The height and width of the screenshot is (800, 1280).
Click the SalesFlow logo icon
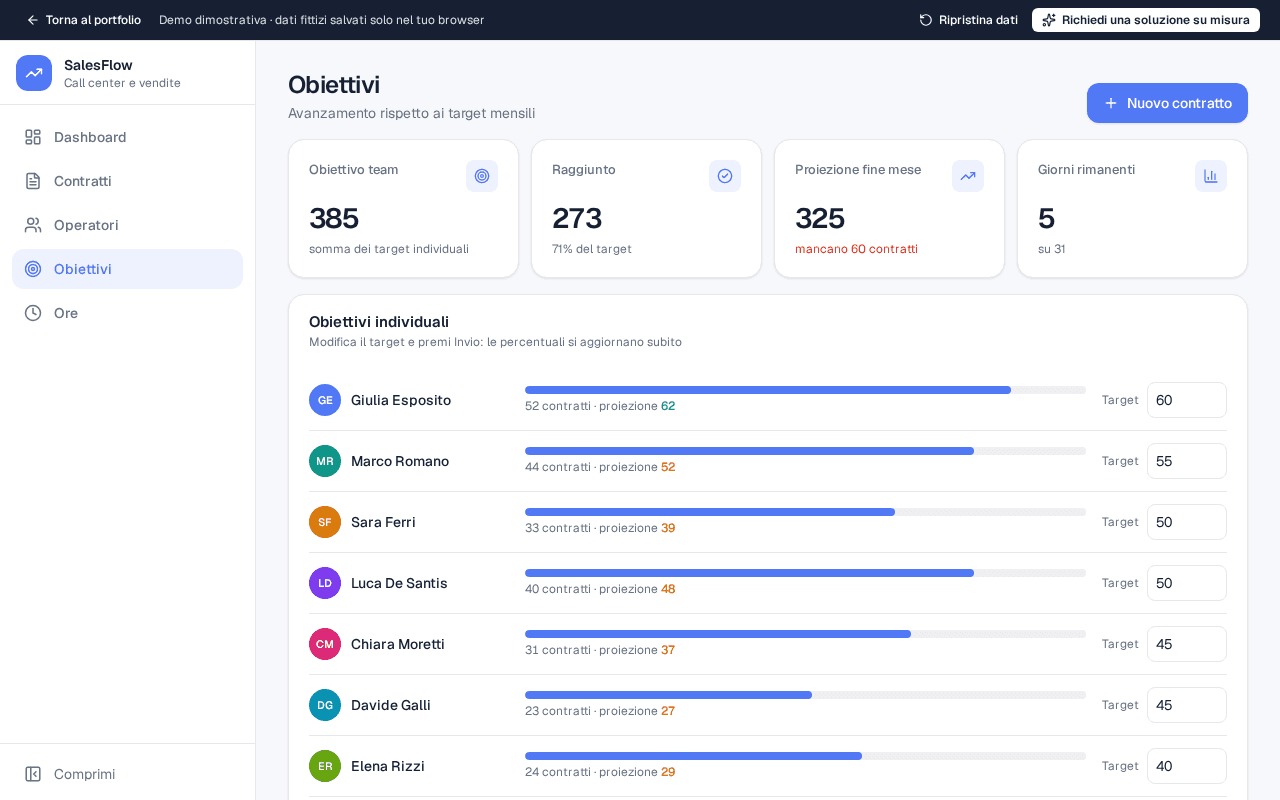(x=34, y=73)
